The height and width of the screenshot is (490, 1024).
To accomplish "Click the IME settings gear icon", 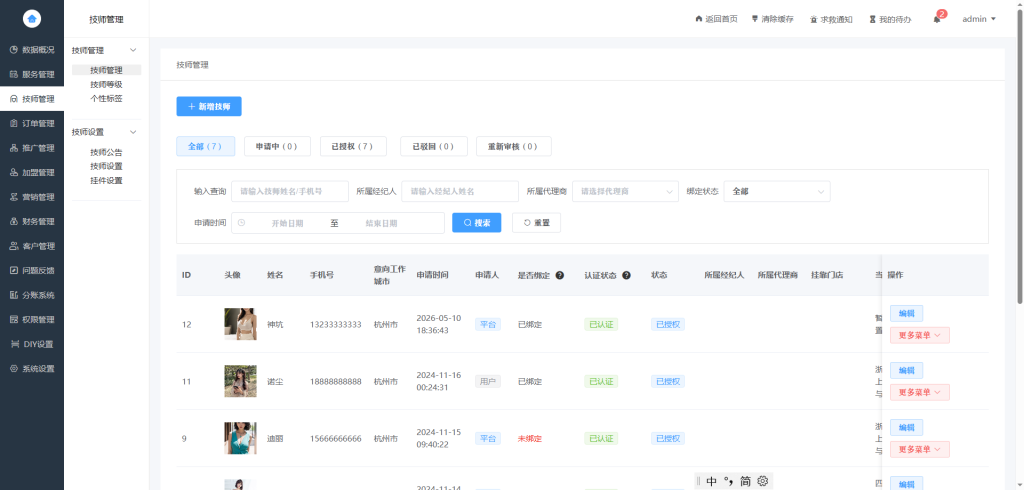I will pos(762,482).
